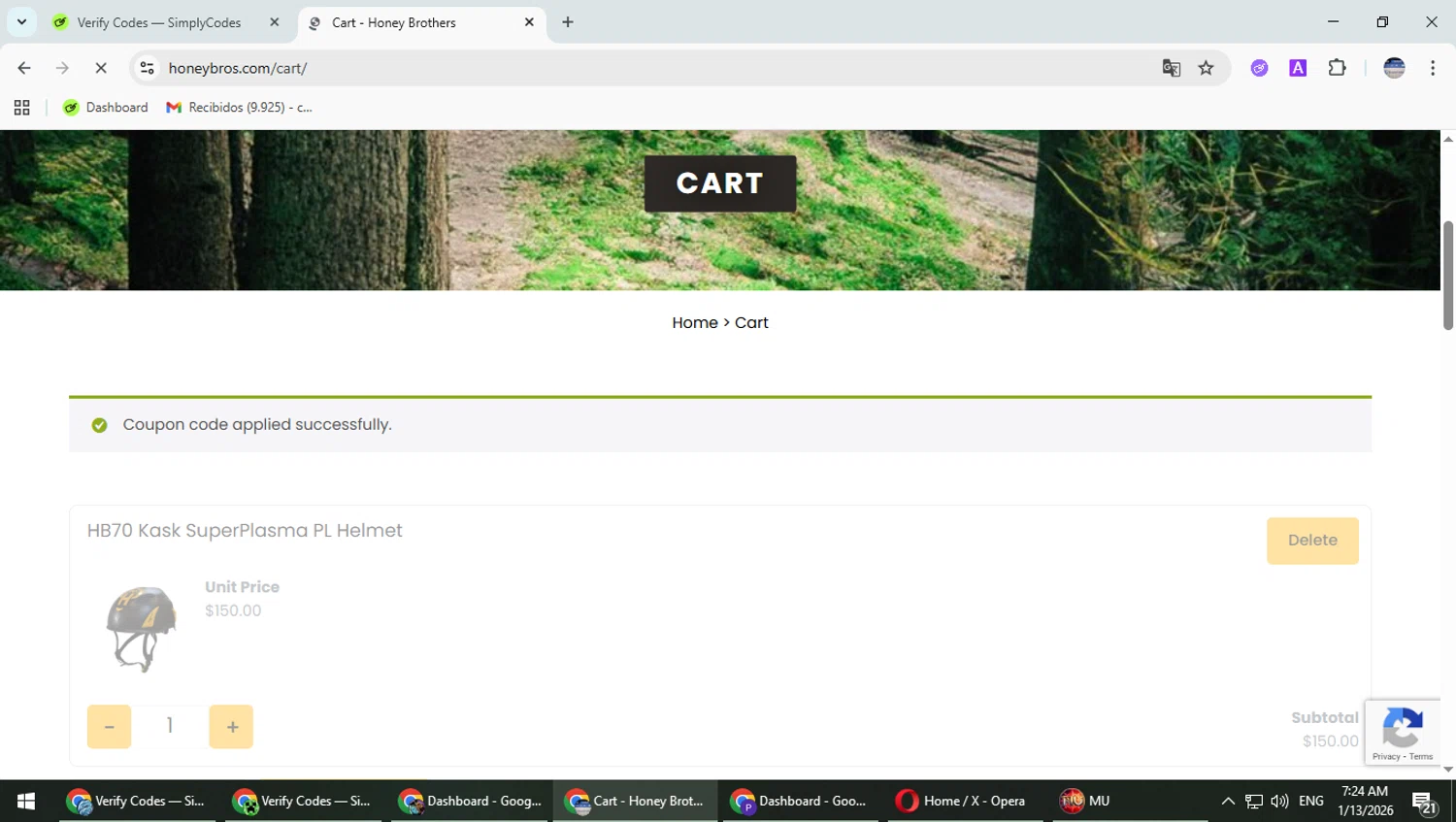
Task: Bookmark this page with the star
Action: pyautogui.click(x=1206, y=68)
